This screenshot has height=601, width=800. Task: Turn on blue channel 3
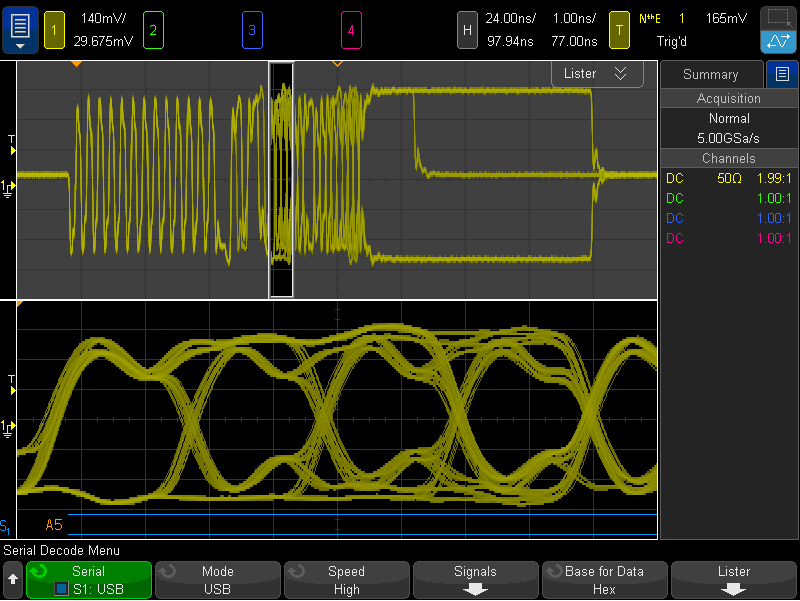point(251,29)
